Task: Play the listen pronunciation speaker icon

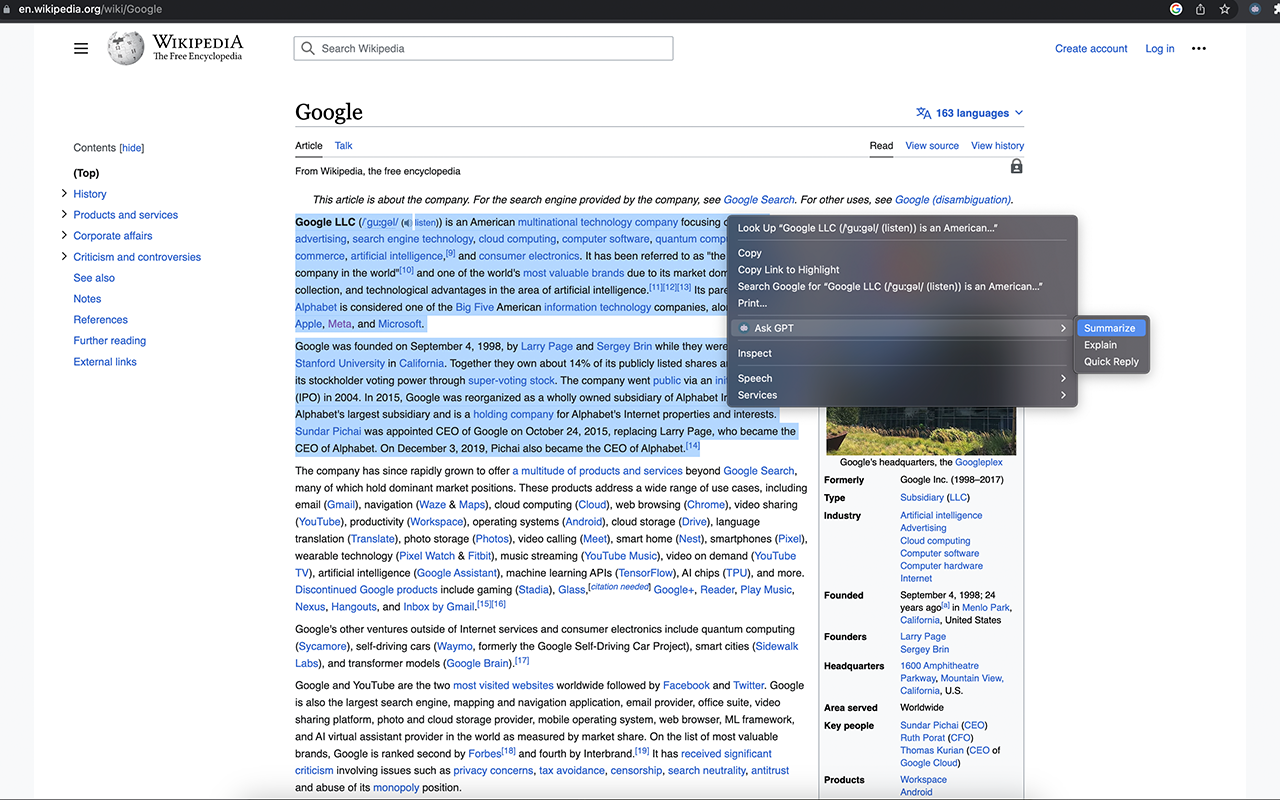Action: [406, 223]
